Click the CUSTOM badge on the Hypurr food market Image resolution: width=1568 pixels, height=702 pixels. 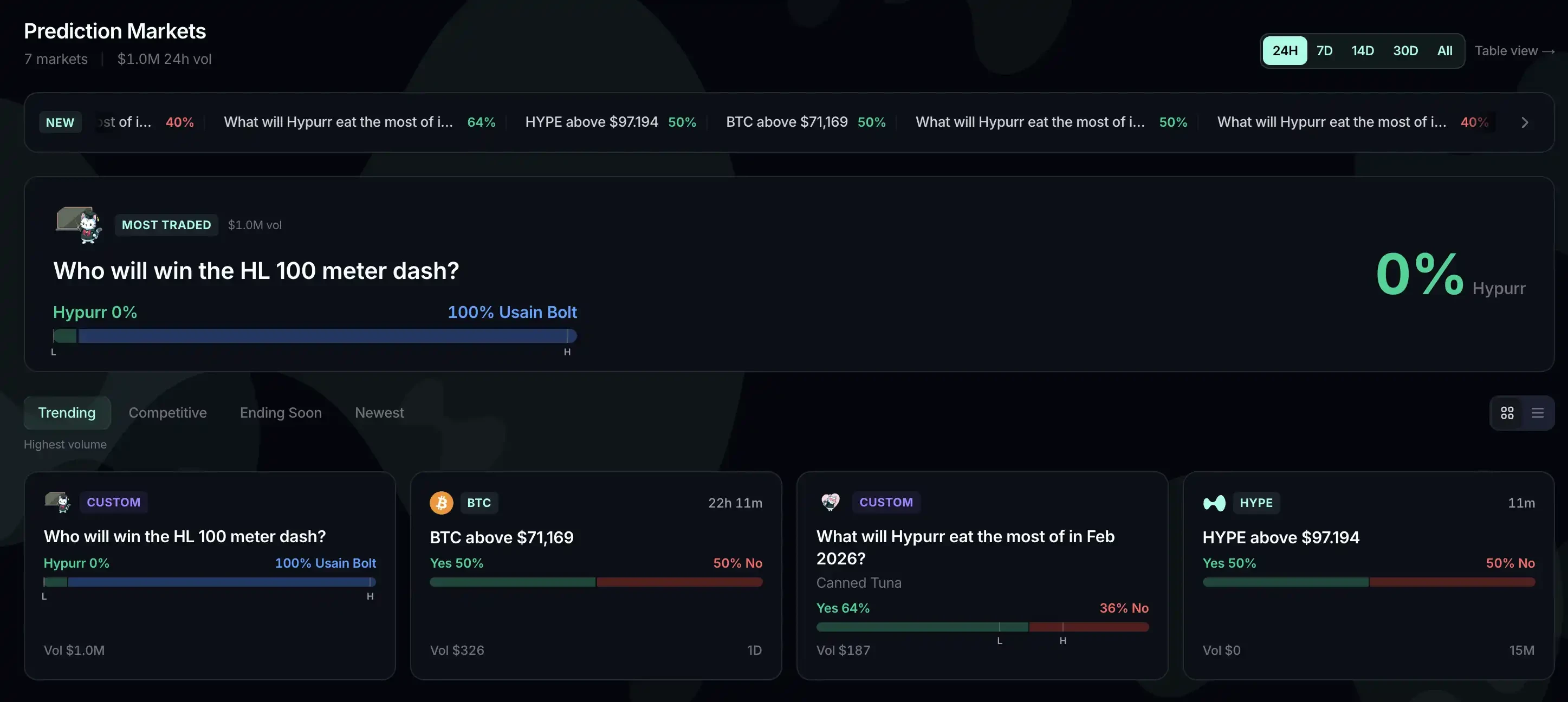pyautogui.click(x=886, y=502)
